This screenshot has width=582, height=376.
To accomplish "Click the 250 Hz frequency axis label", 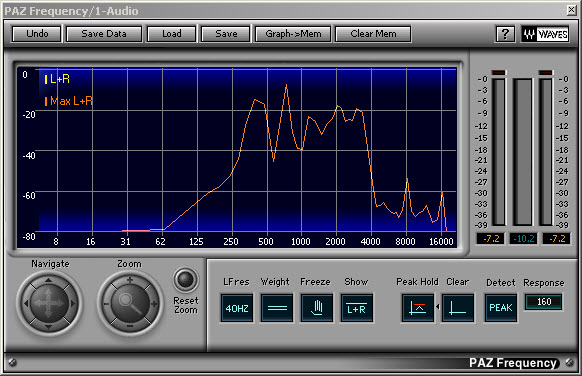I will point(230,242).
